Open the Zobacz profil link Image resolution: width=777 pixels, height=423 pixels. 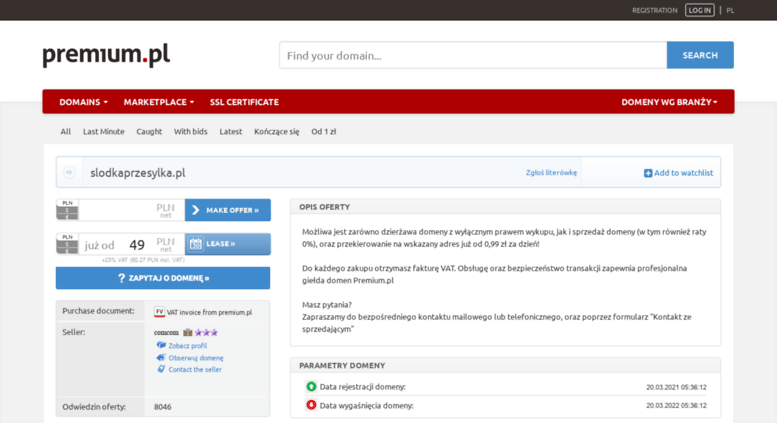coord(188,346)
